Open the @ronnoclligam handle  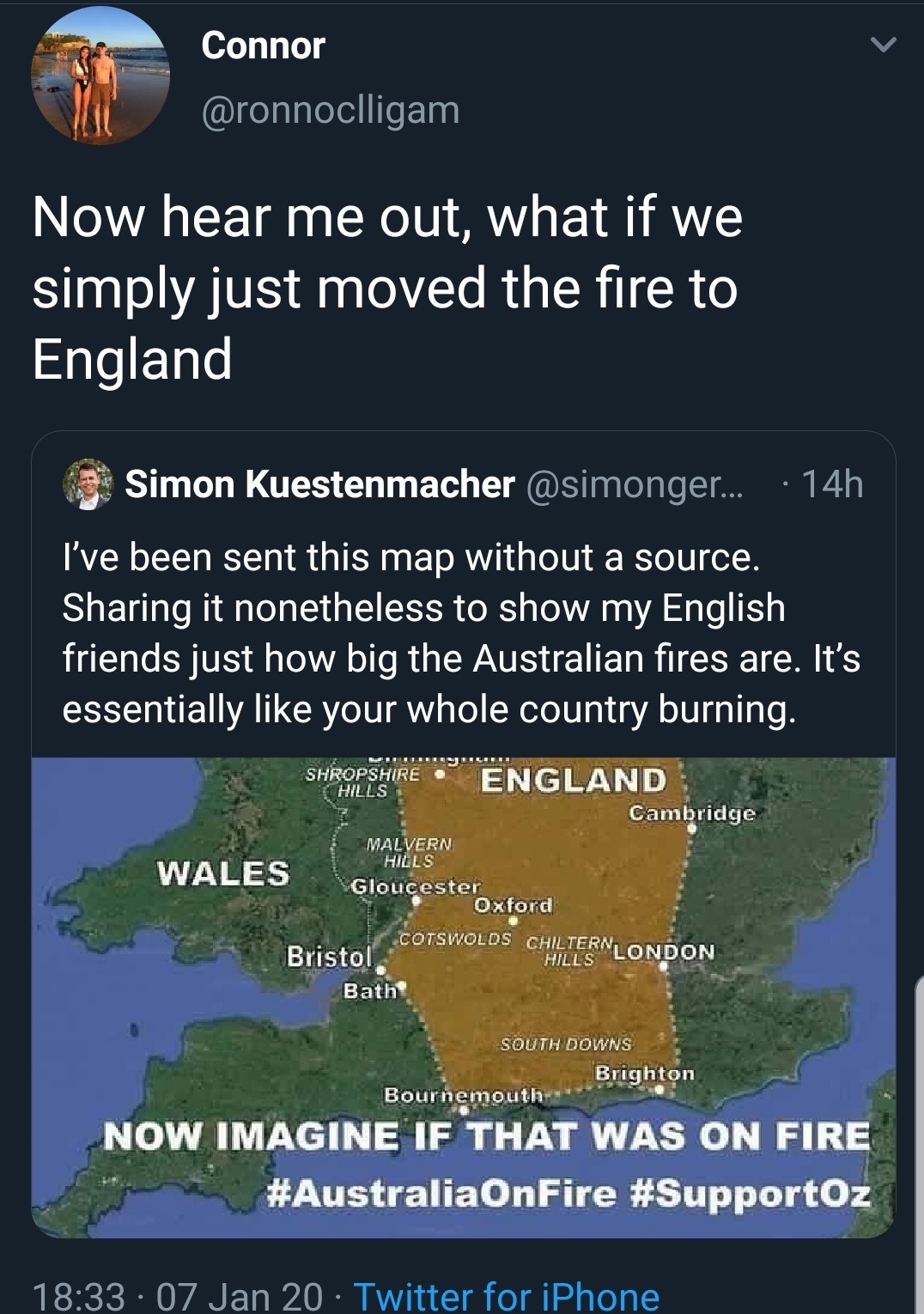331,110
